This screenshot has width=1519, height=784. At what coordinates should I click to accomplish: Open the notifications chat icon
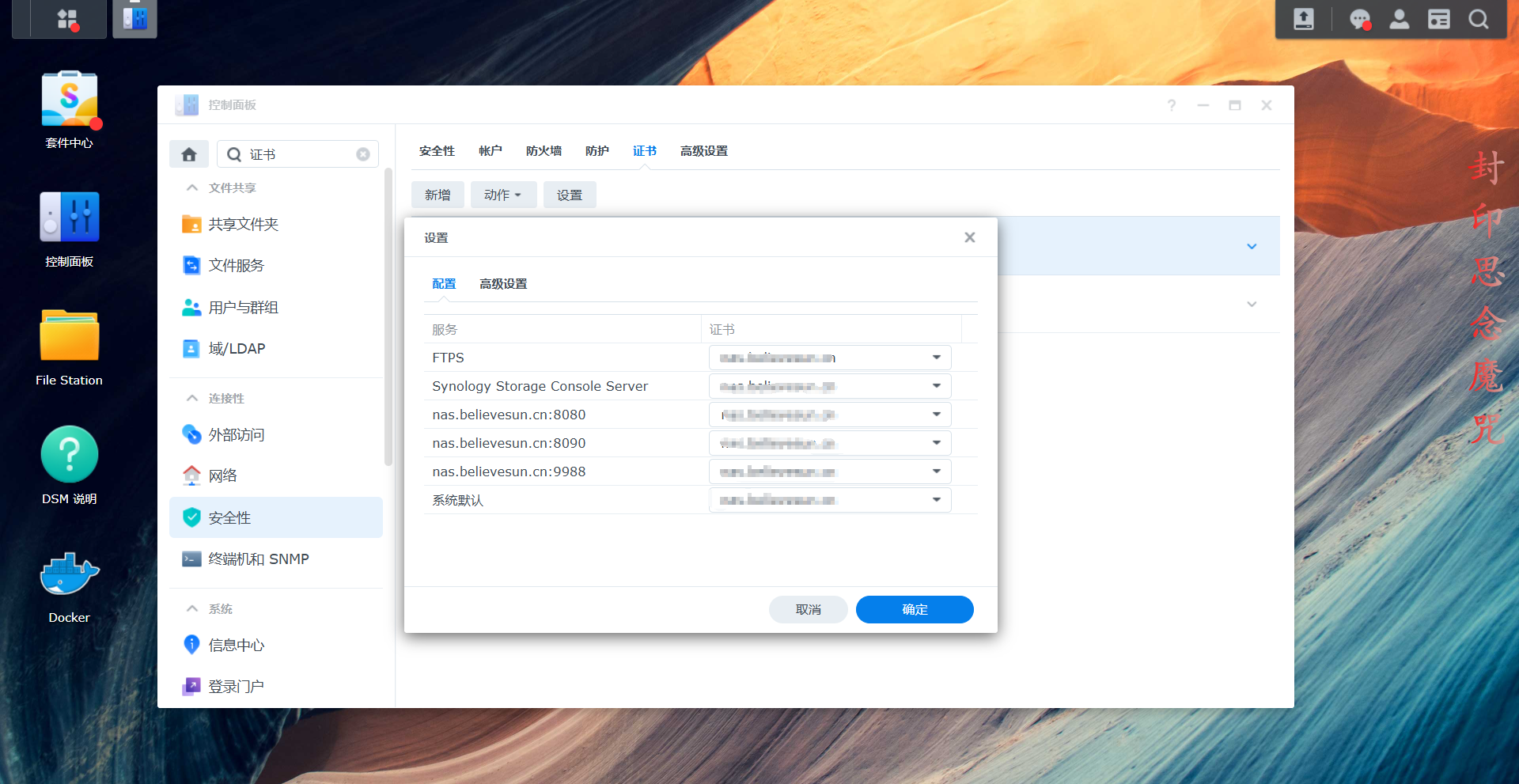click(x=1360, y=19)
